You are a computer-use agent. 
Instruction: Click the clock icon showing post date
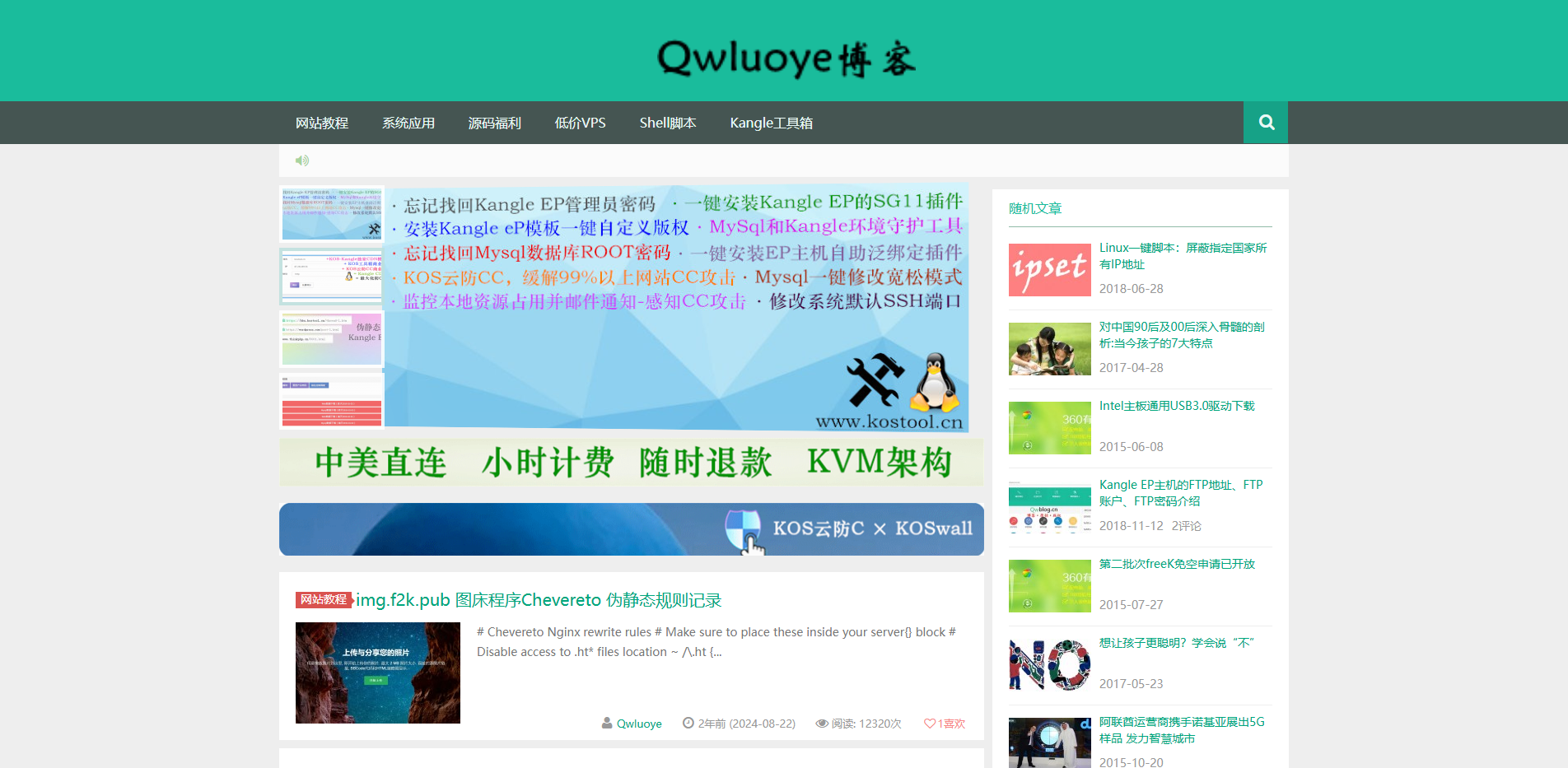[x=689, y=724]
